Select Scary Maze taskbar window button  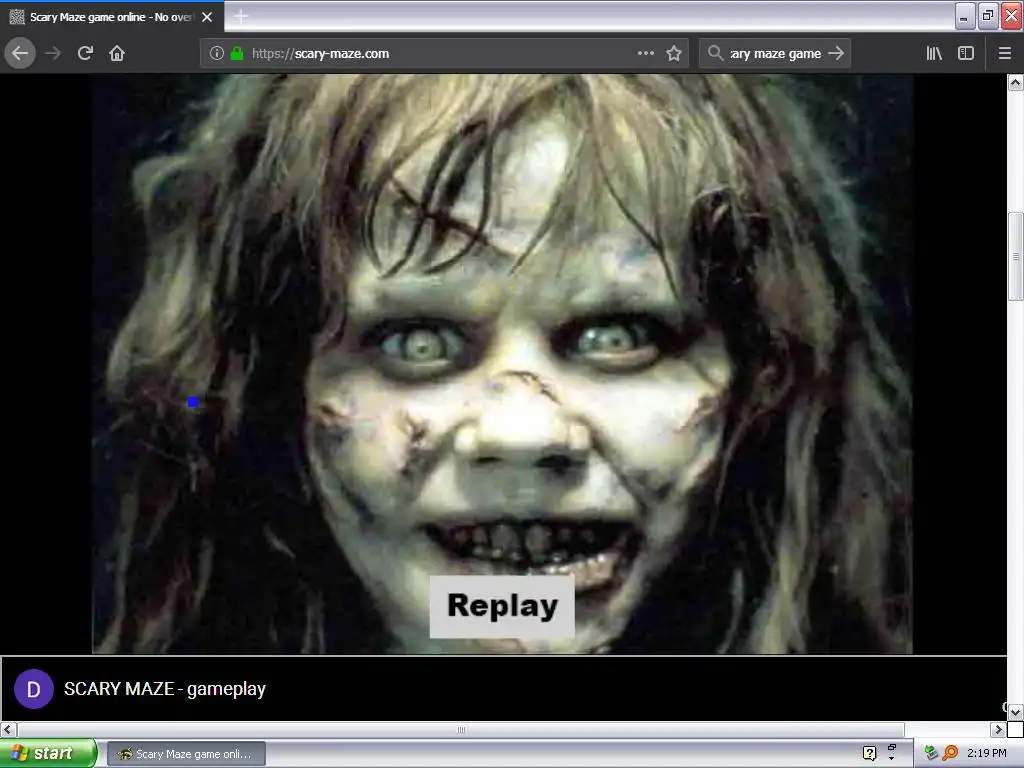pyautogui.click(x=187, y=754)
